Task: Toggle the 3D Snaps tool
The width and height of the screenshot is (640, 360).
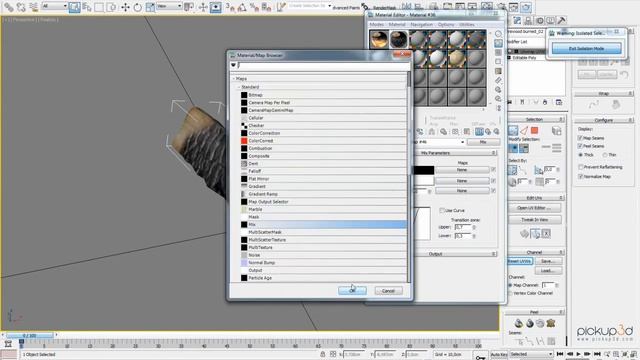Action: point(230,7)
